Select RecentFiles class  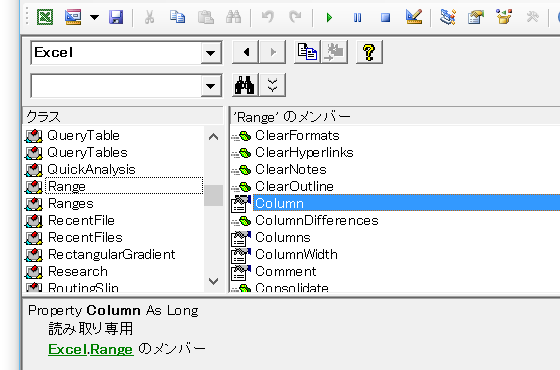[85, 238]
